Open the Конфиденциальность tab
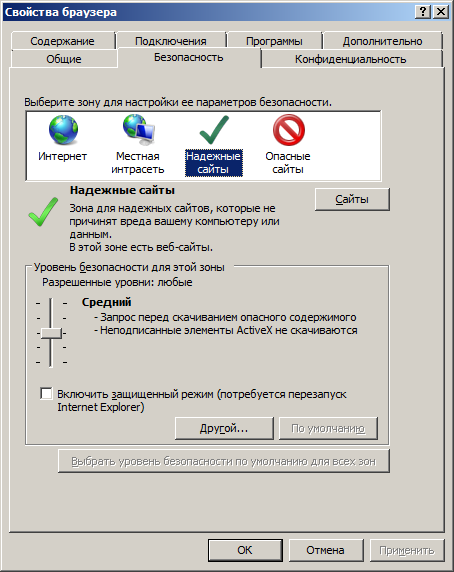The height and width of the screenshot is (572, 454). coord(350,59)
